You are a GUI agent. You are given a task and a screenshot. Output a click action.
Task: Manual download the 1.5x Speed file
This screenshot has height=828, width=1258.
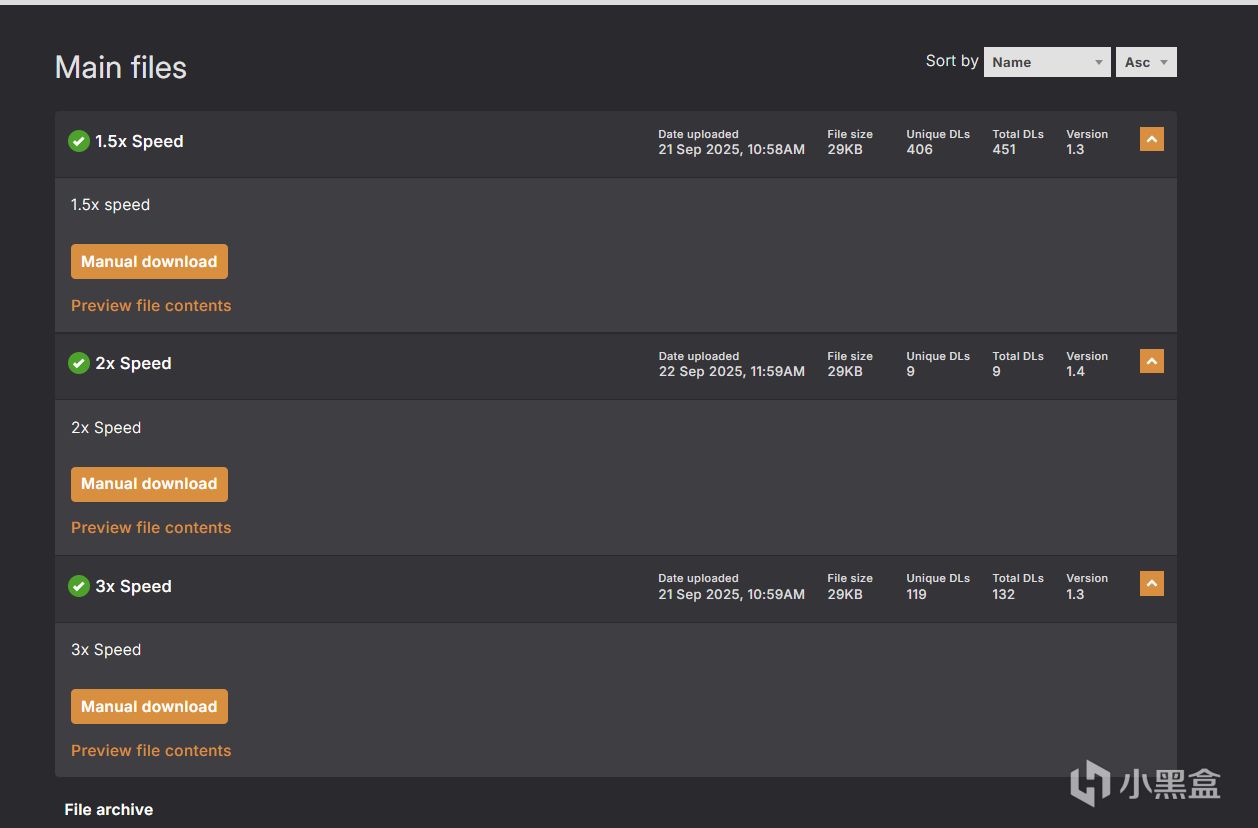coord(149,262)
